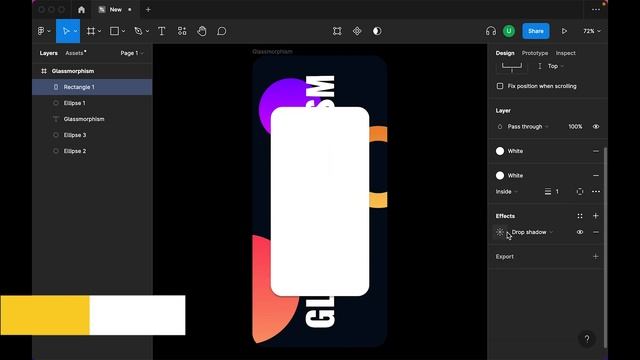Select the Comment tool

click(x=222, y=31)
